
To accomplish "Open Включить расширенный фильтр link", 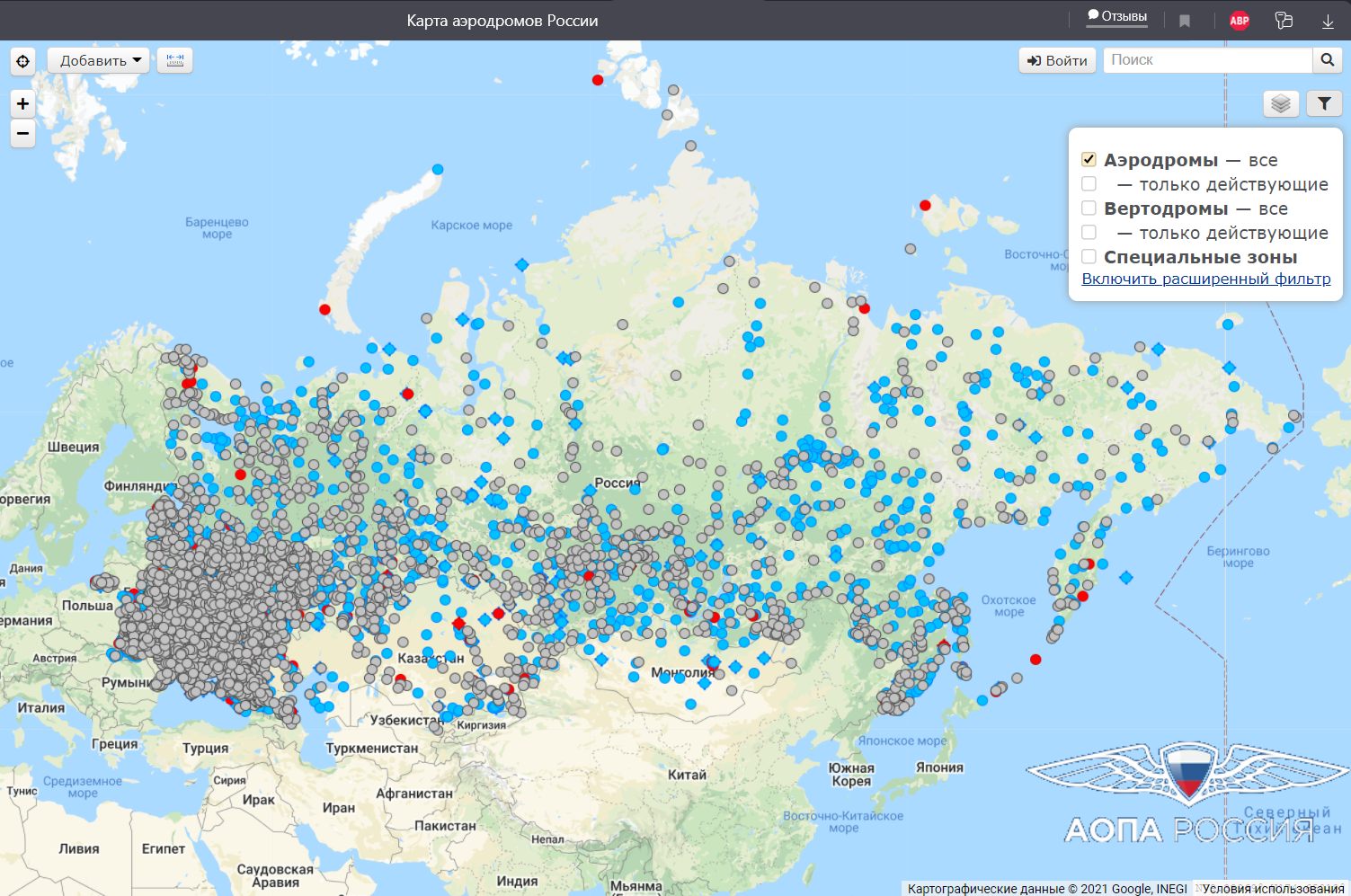I will pyautogui.click(x=1206, y=279).
